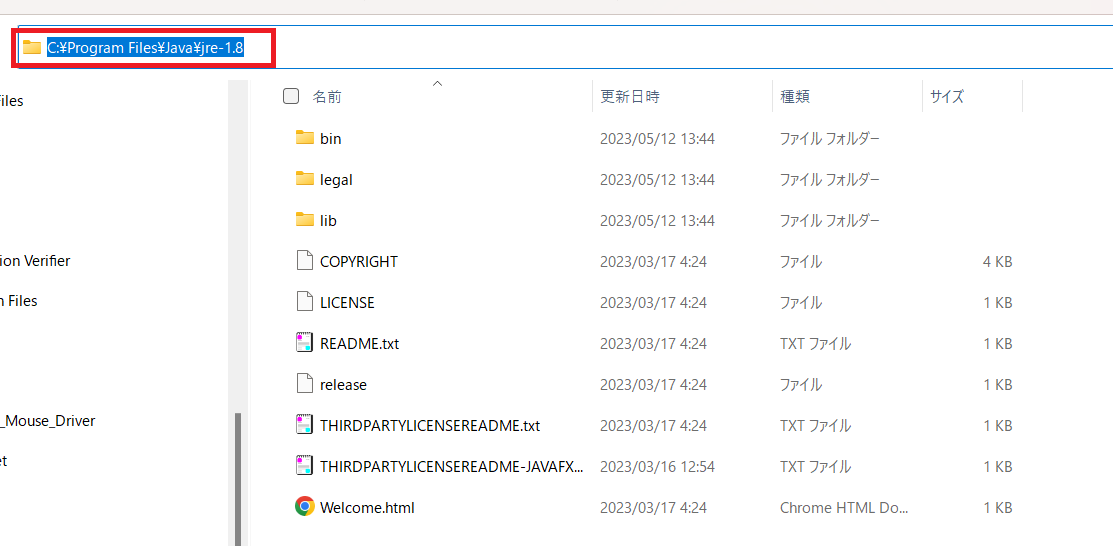
Task: Toggle the select-all checkbox beside 名前
Action: [291, 97]
